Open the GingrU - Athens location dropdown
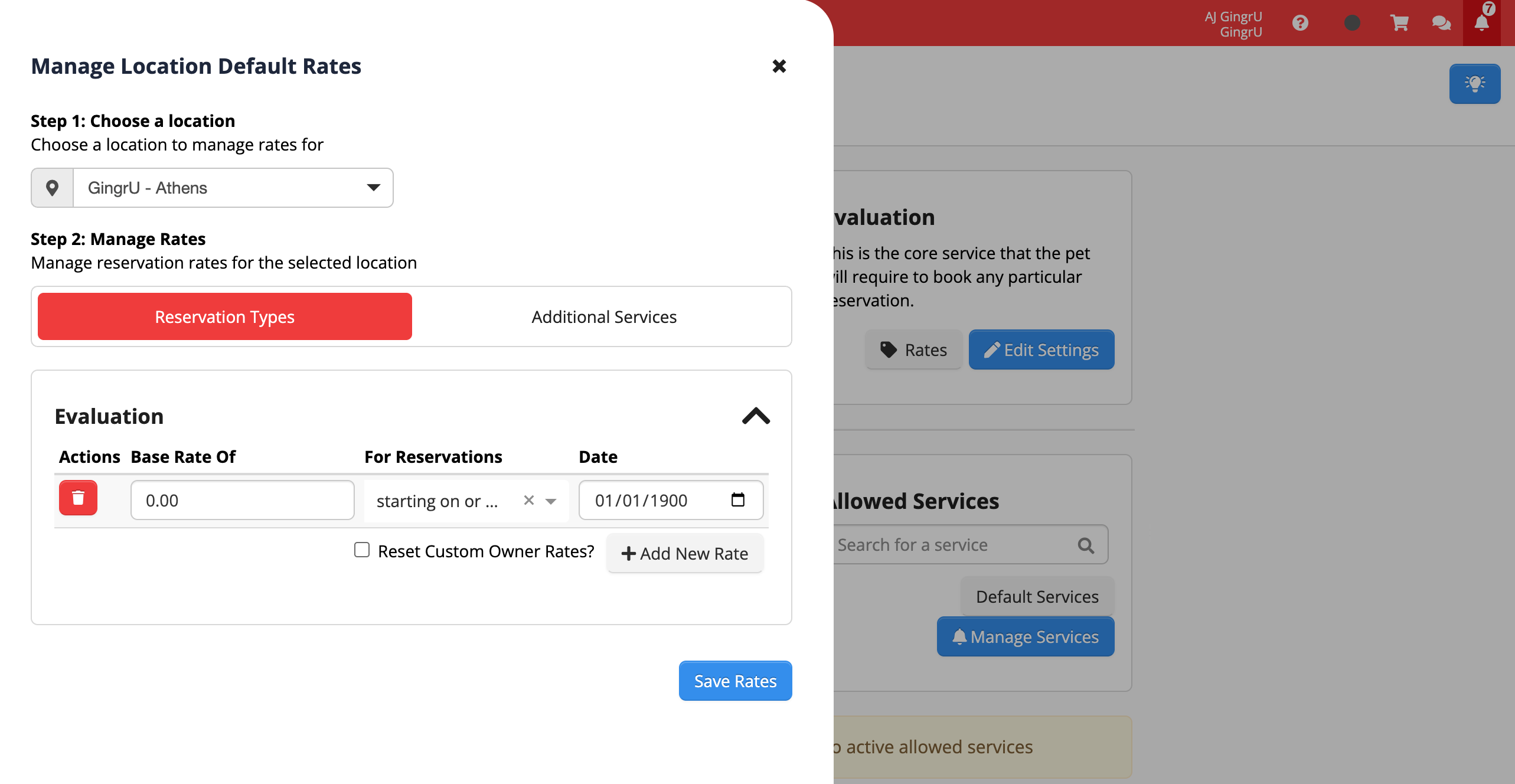 point(233,188)
